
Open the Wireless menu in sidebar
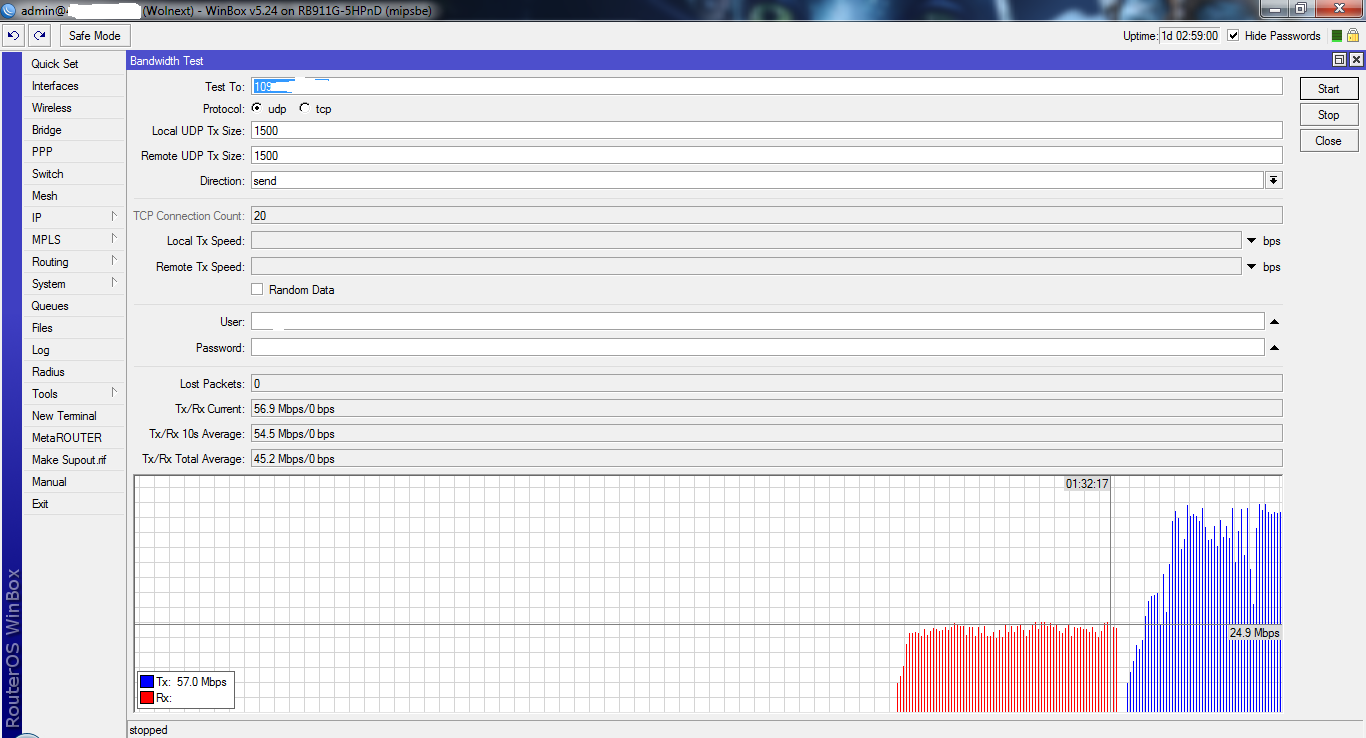52,108
